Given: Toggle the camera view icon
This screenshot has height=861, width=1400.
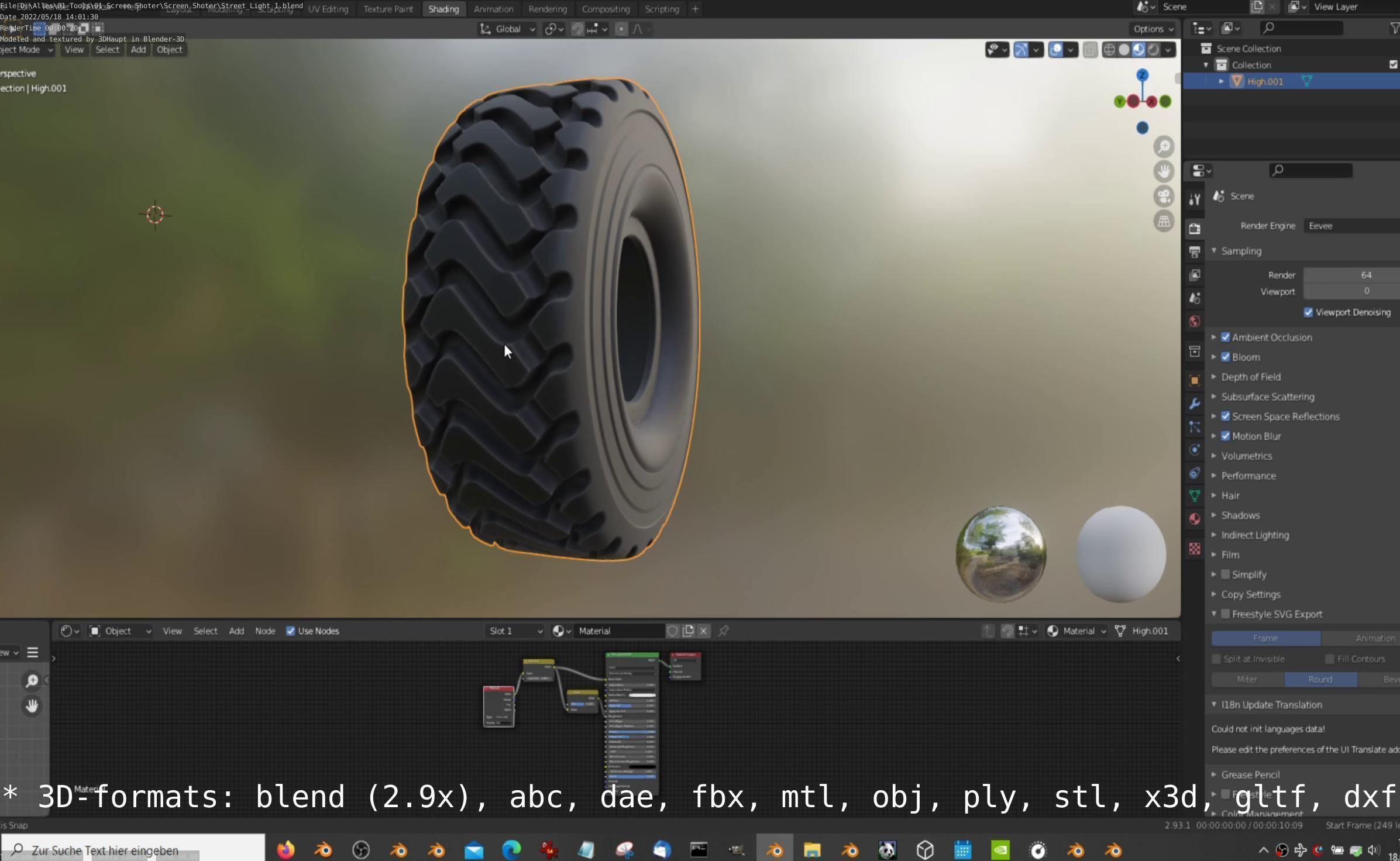Looking at the screenshot, I should point(1164,197).
